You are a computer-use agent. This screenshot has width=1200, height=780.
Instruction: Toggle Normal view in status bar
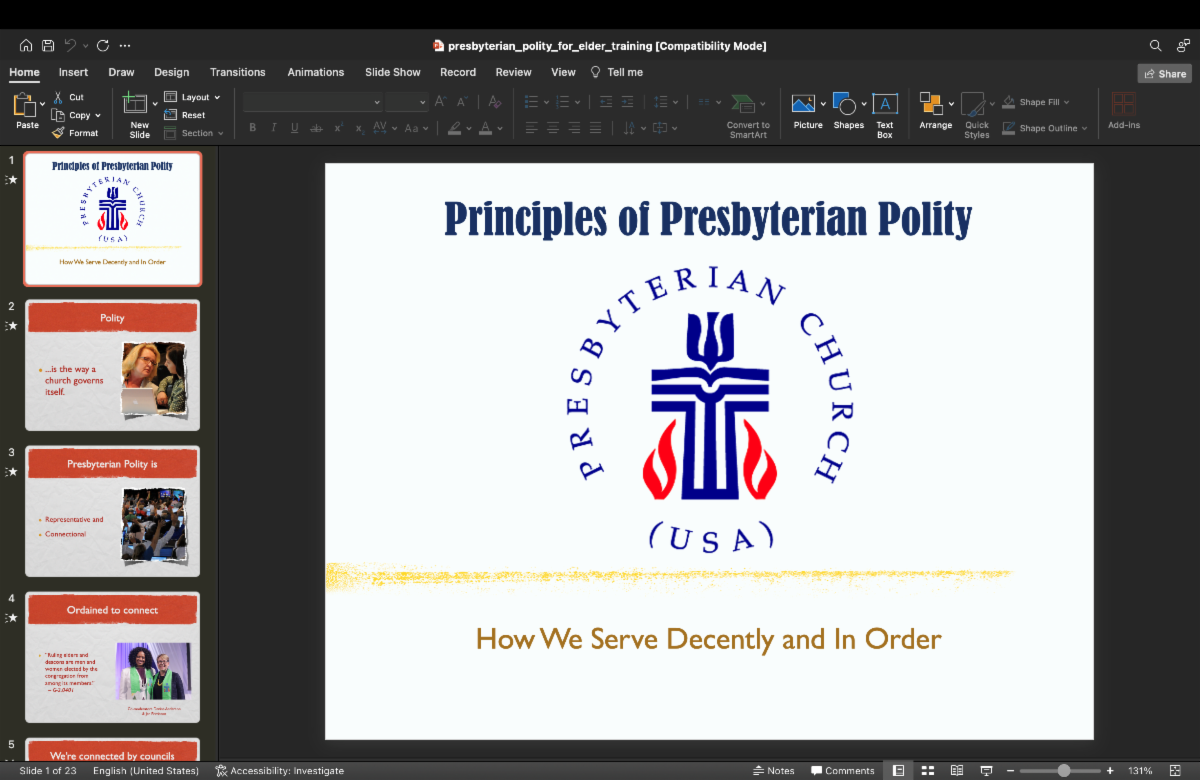coord(898,771)
